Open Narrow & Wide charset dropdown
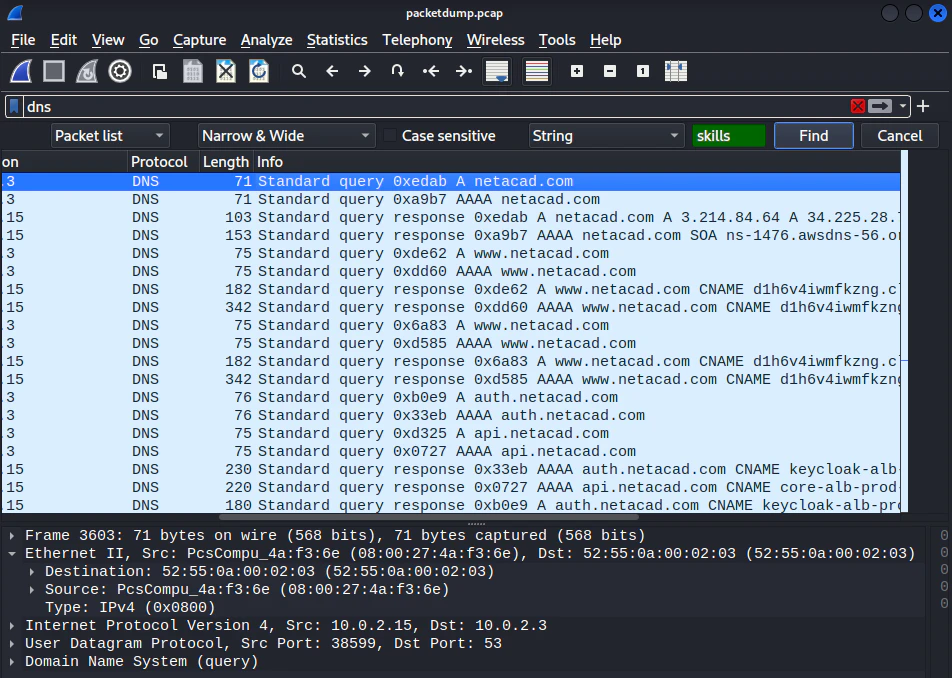Screen dimensions: 952x678 click(286, 136)
